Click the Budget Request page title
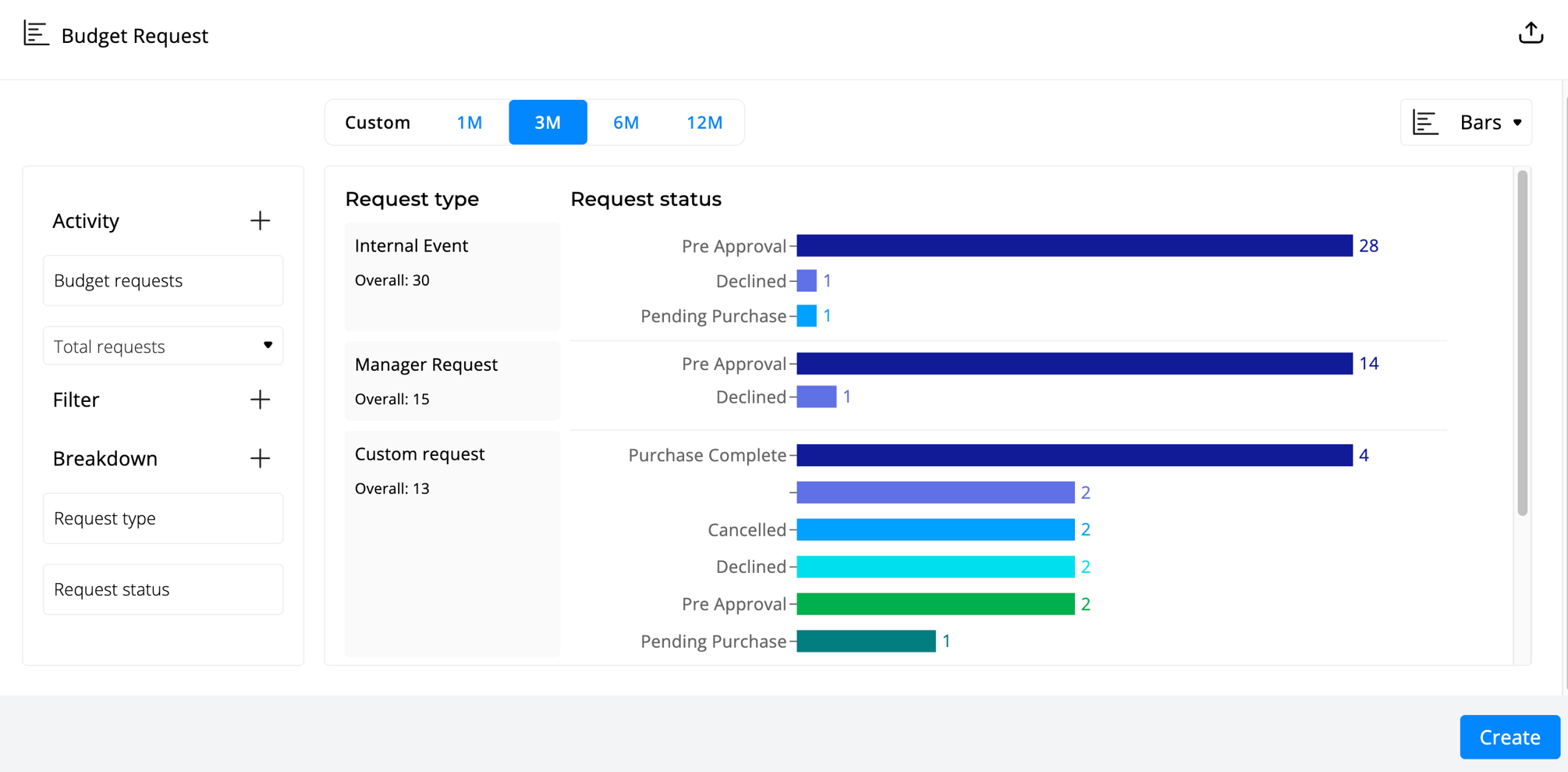 pos(135,36)
